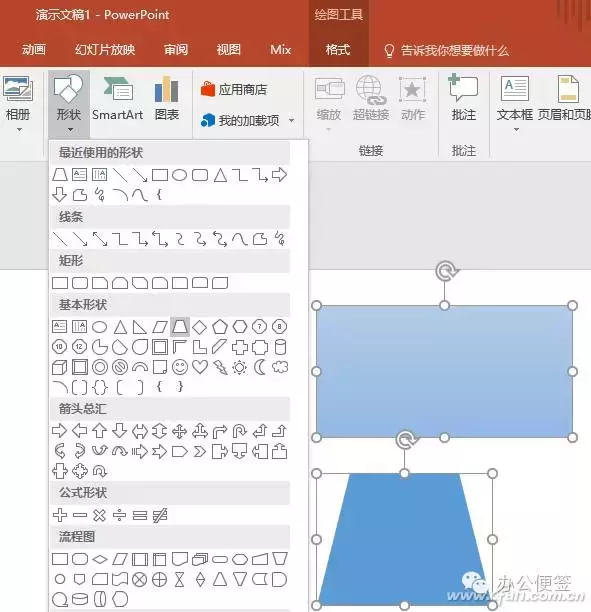The height and width of the screenshot is (612, 591).
Task: Choose the straight line under 线条
Action: [60, 239]
